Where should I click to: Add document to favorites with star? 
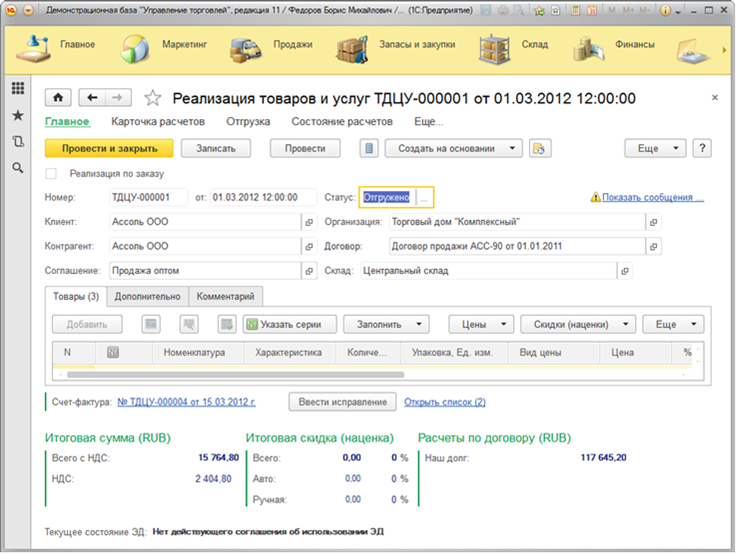(152, 98)
